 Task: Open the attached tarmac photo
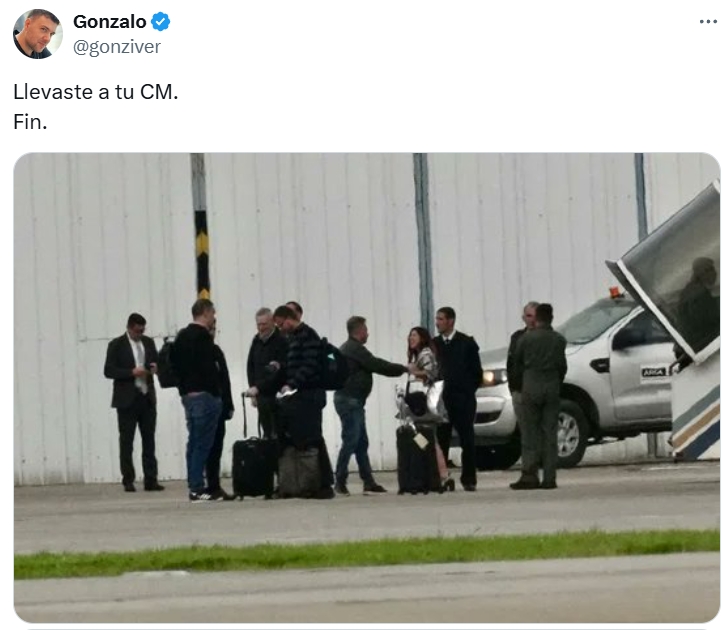click(x=367, y=387)
